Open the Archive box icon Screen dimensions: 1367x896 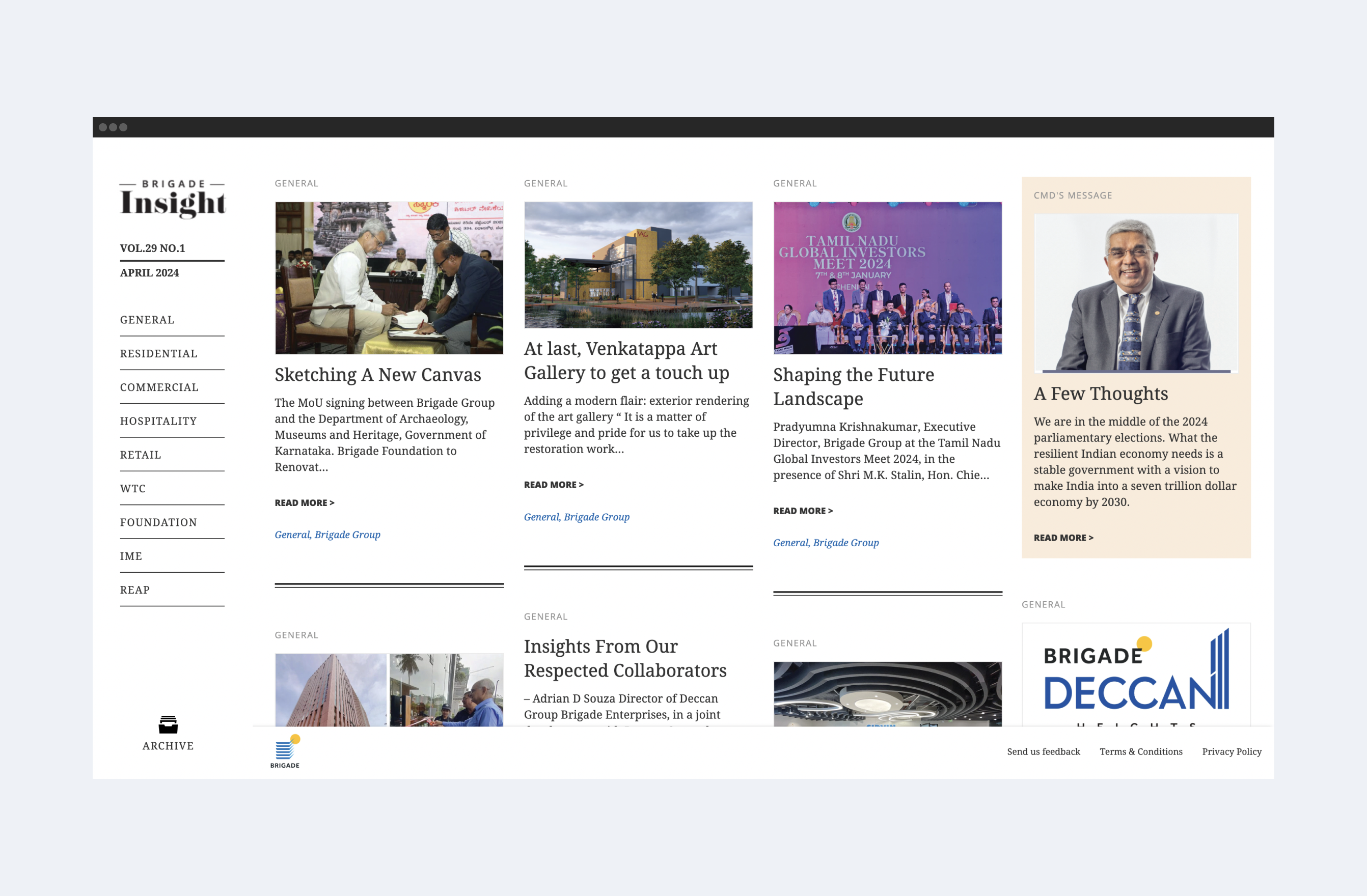168,724
